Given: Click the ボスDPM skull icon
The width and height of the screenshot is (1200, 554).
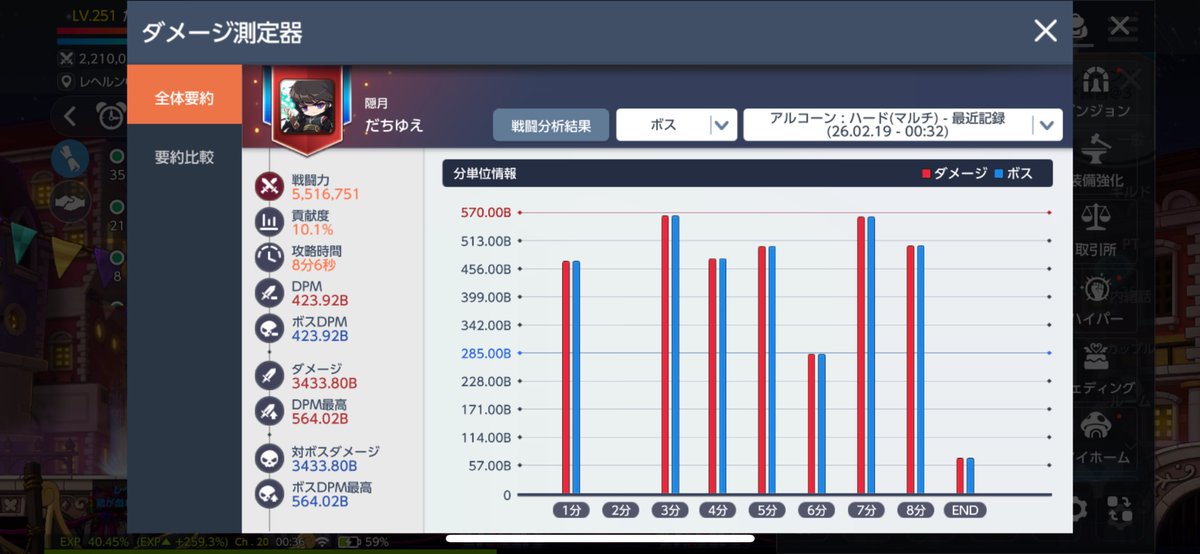Looking at the screenshot, I should pyautogui.click(x=270, y=329).
